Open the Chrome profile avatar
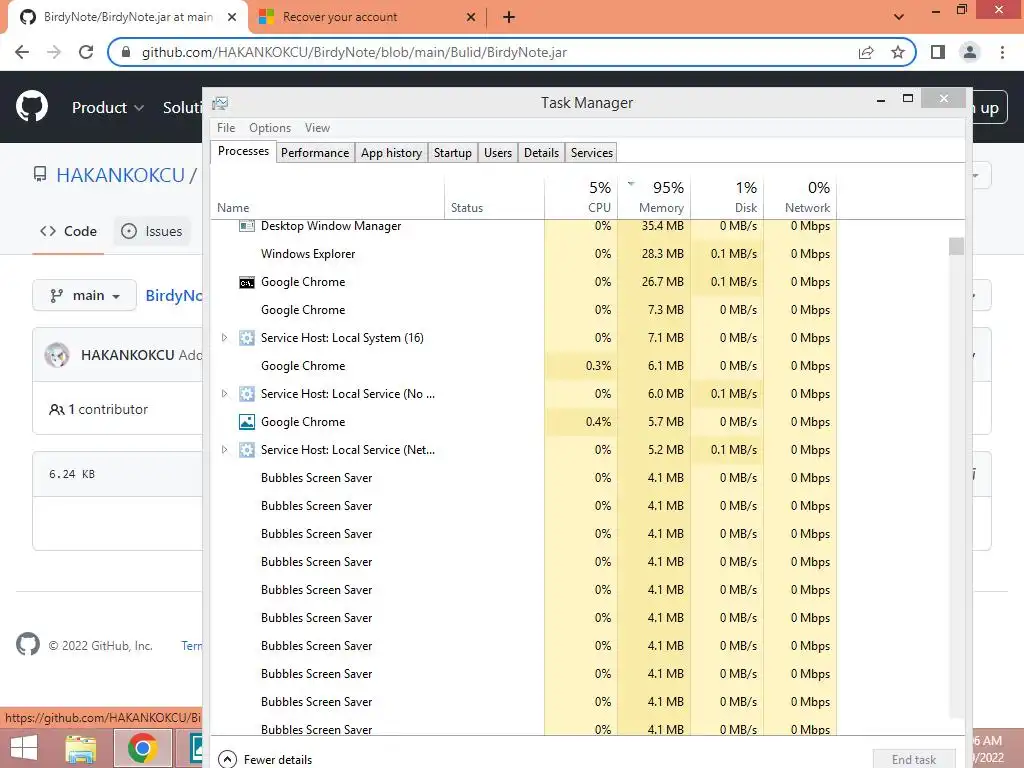This screenshot has height=768, width=1024. (x=970, y=52)
